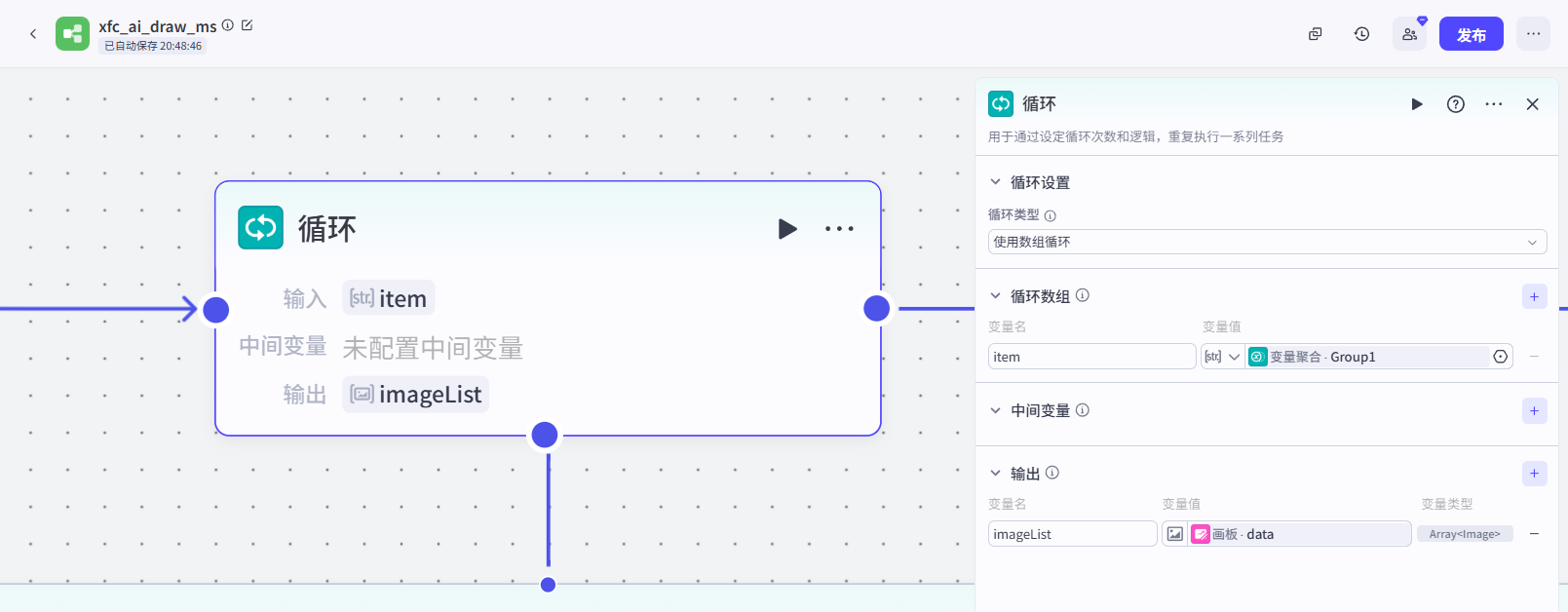Select the item input tag in node
Image resolution: width=1568 pixels, height=612 pixels.
click(x=388, y=298)
